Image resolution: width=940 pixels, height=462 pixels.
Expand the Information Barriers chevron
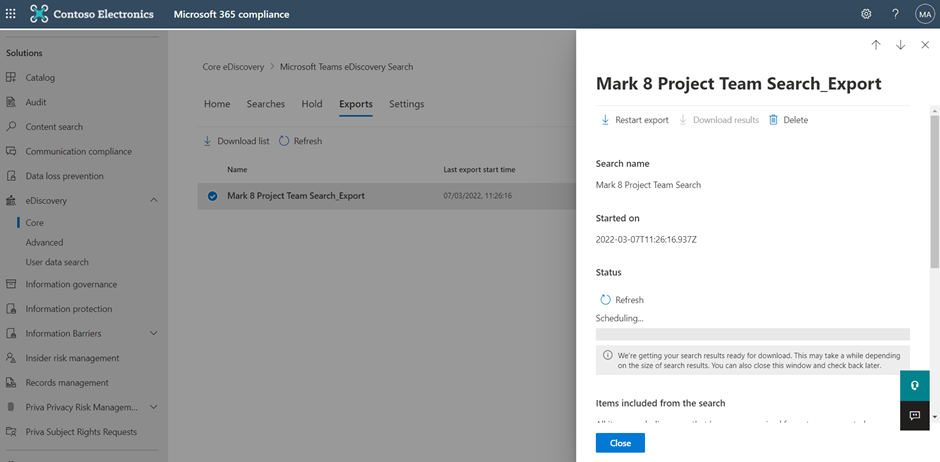(x=153, y=333)
